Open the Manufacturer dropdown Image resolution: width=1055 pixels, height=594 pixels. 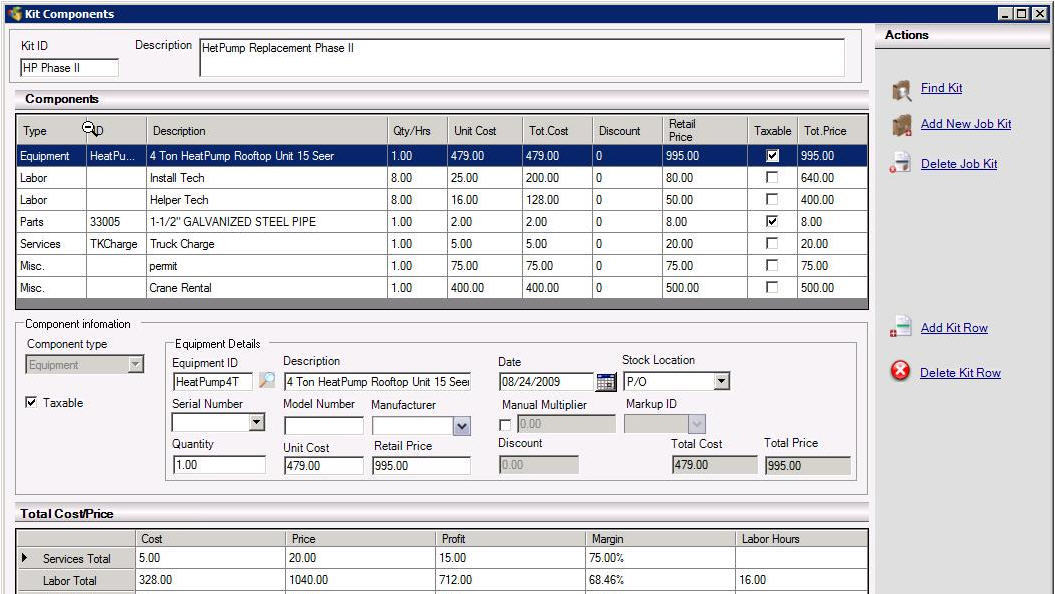[x=461, y=425]
